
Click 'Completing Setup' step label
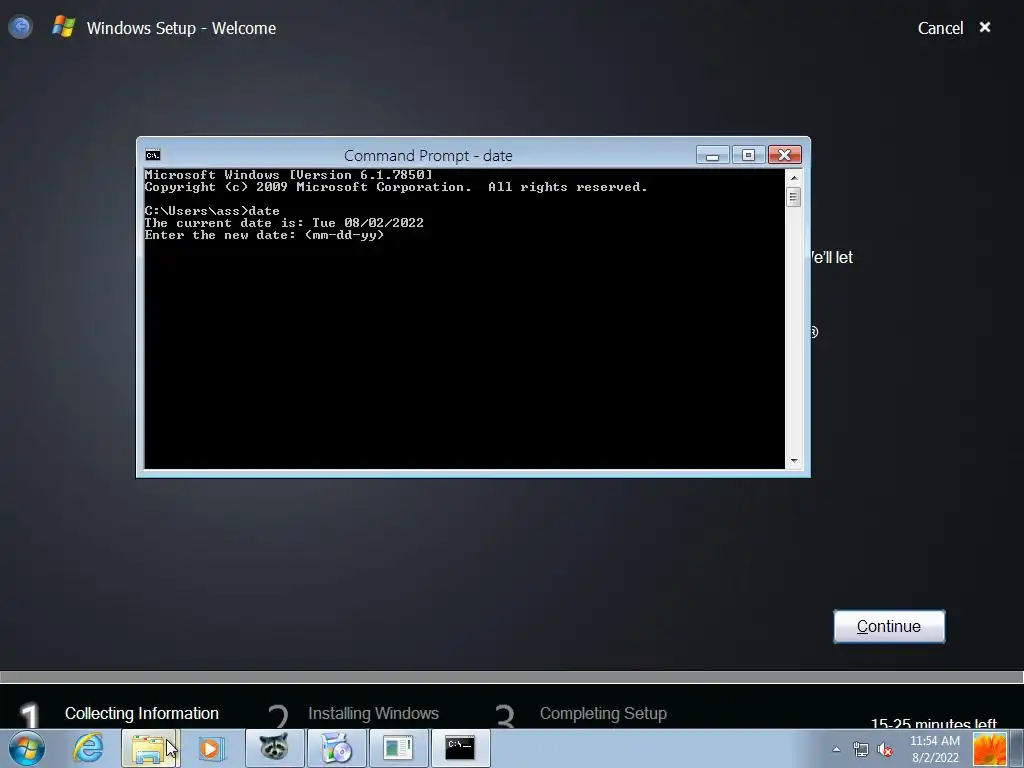coord(603,713)
